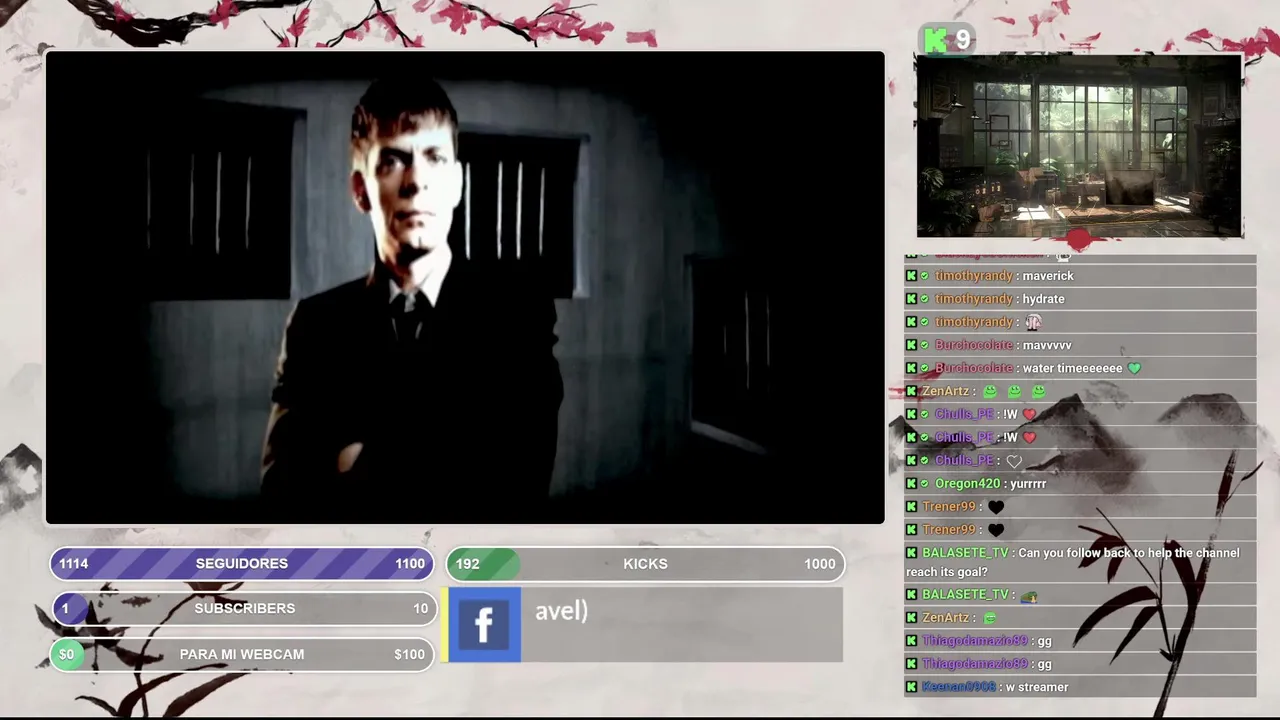Click the chat text 'mavvvvv'

pyautogui.click(x=1047, y=345)
